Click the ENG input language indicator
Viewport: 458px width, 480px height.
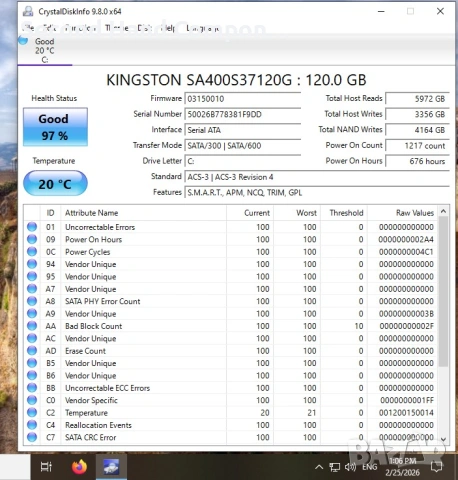pyautogui.click(x=370, y=467)
